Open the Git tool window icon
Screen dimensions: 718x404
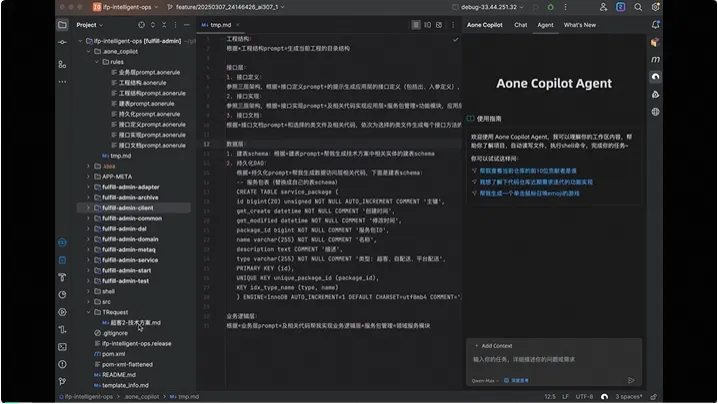pos(62,381)
